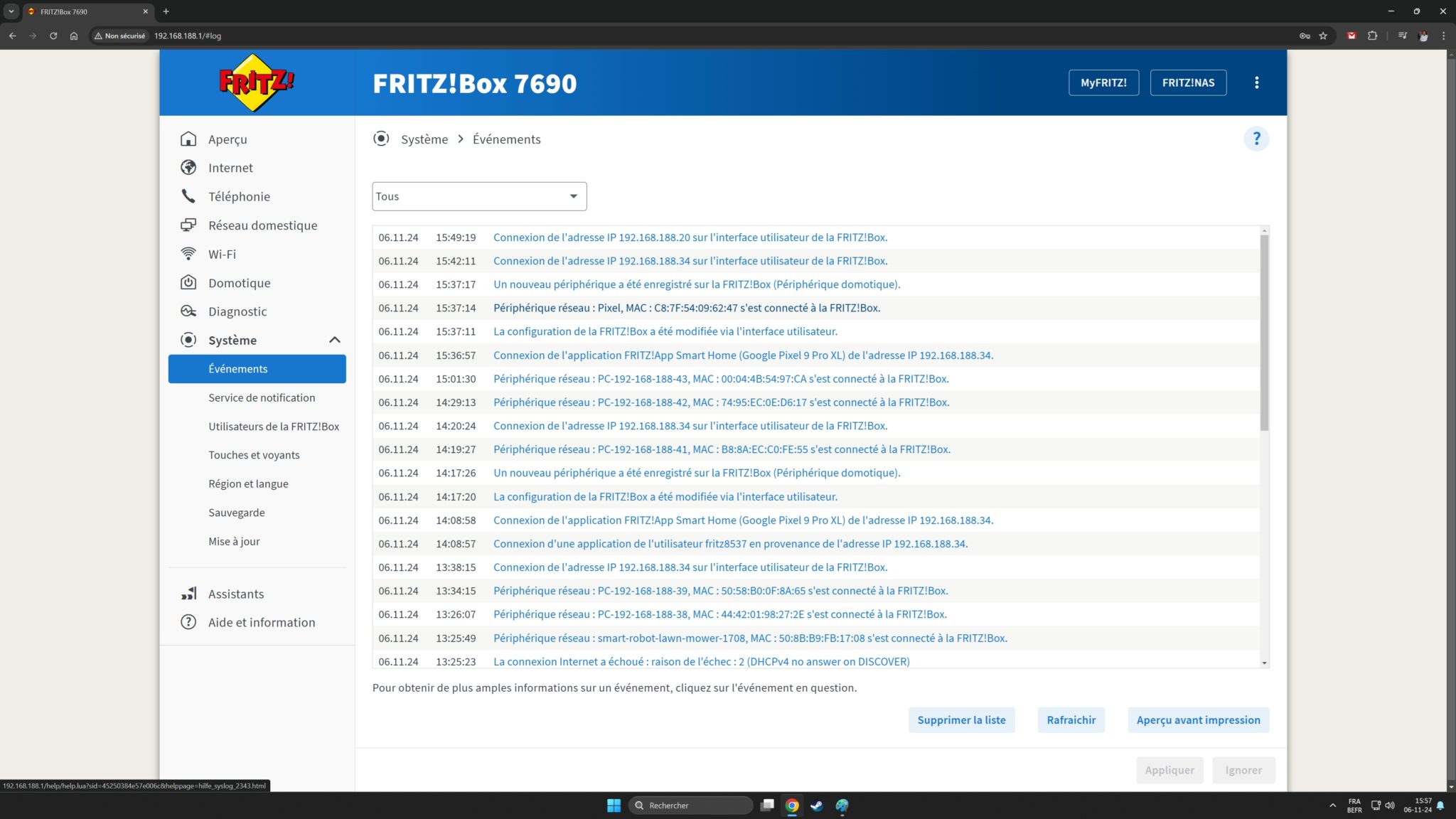Click the Assistants sidebar icon
The image size is (1456, 819).
coord(188,594)
